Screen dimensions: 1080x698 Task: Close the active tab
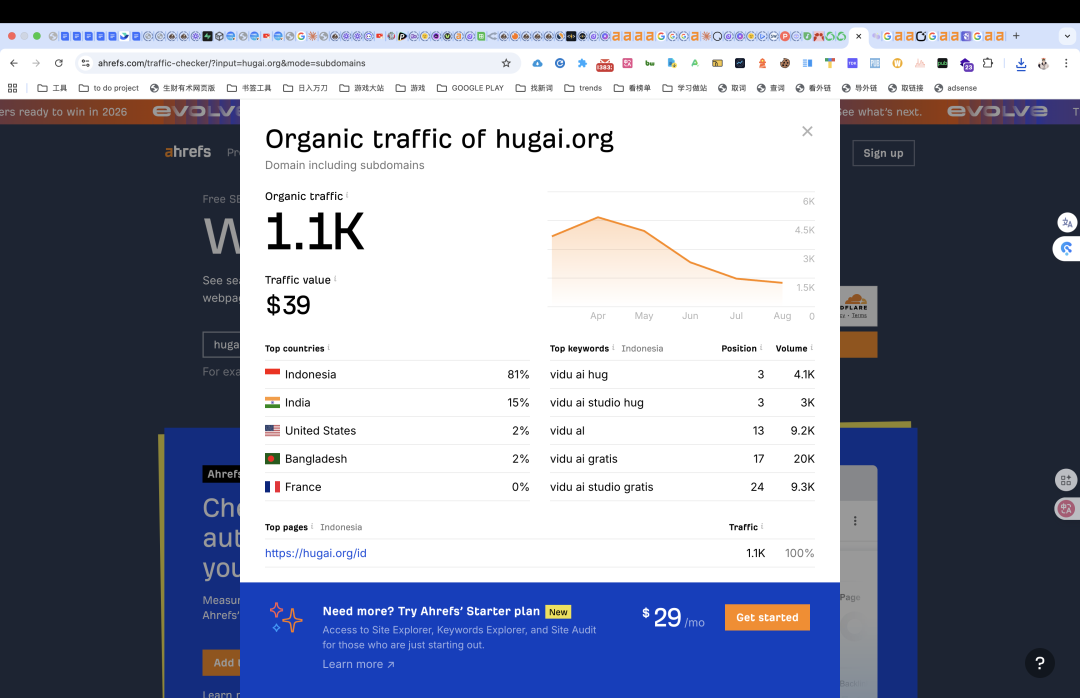coord(858,36)
